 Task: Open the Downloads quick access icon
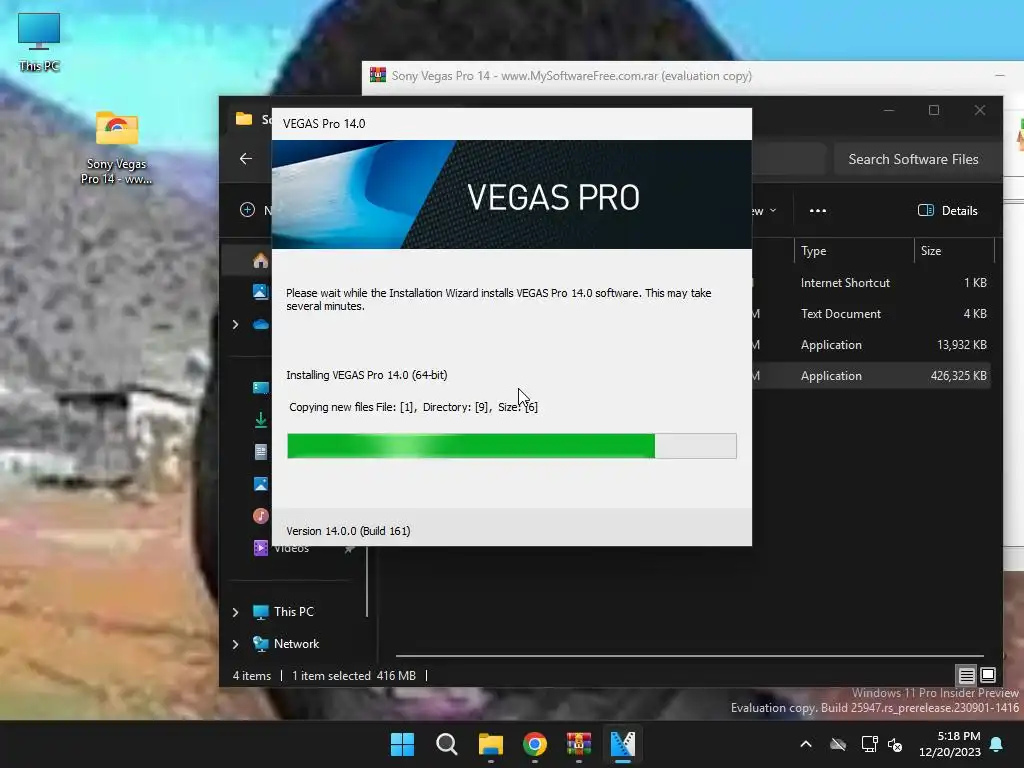[x=261, y=420]
